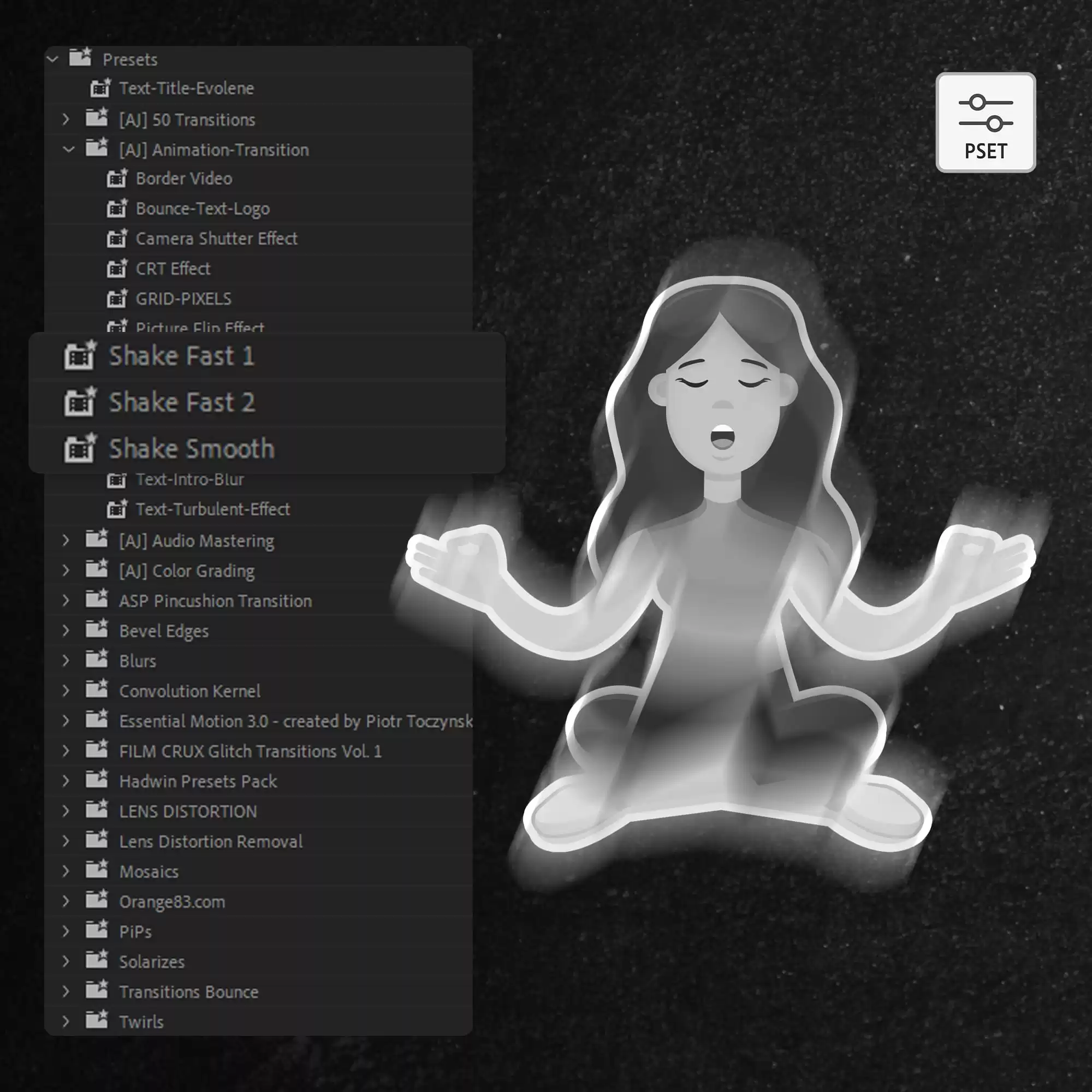Click the Shake Fast 1 preset icon

tap(80, 356)
